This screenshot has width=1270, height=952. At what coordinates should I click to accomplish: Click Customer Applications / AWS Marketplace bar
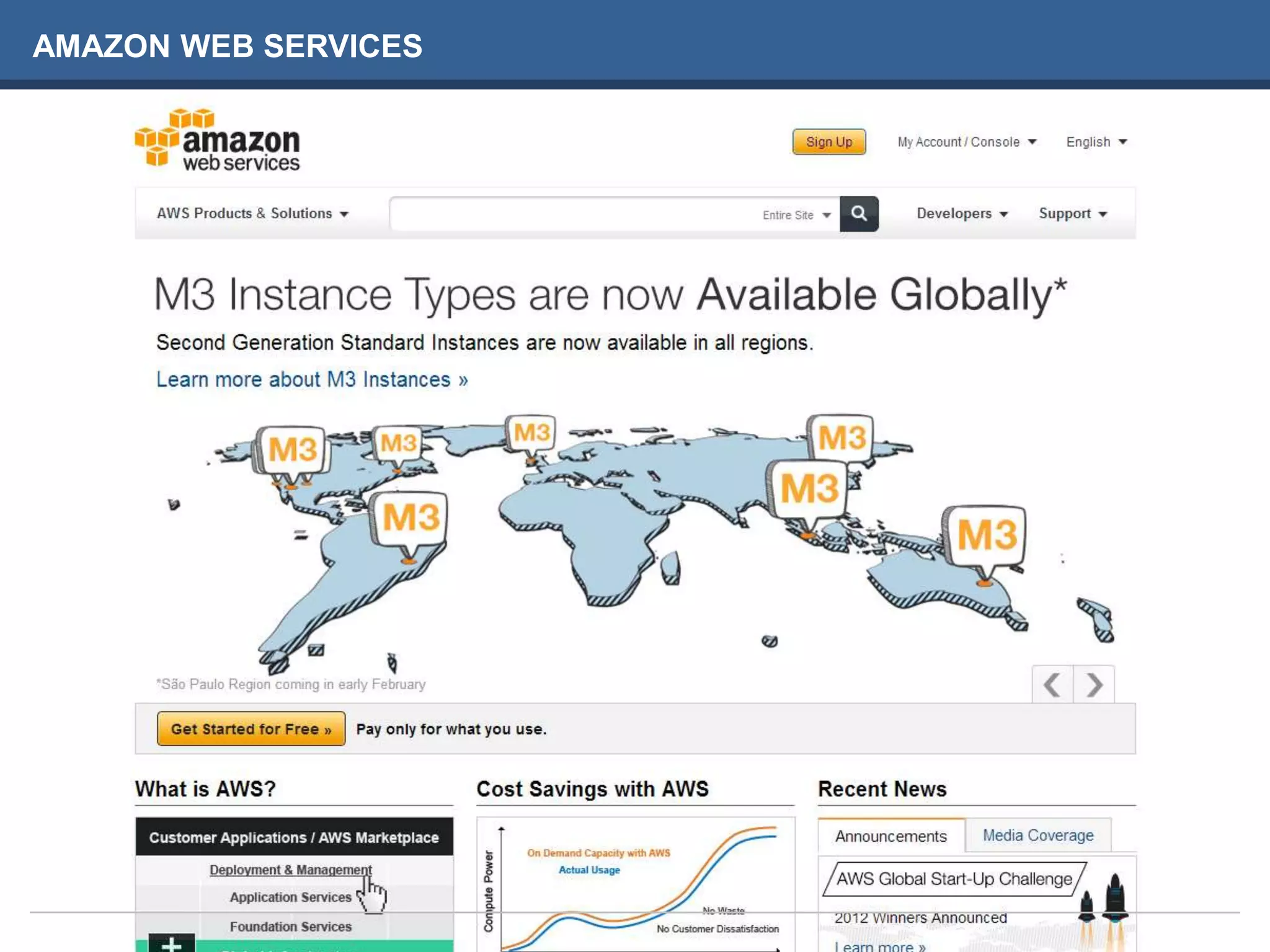pos(294,837)
